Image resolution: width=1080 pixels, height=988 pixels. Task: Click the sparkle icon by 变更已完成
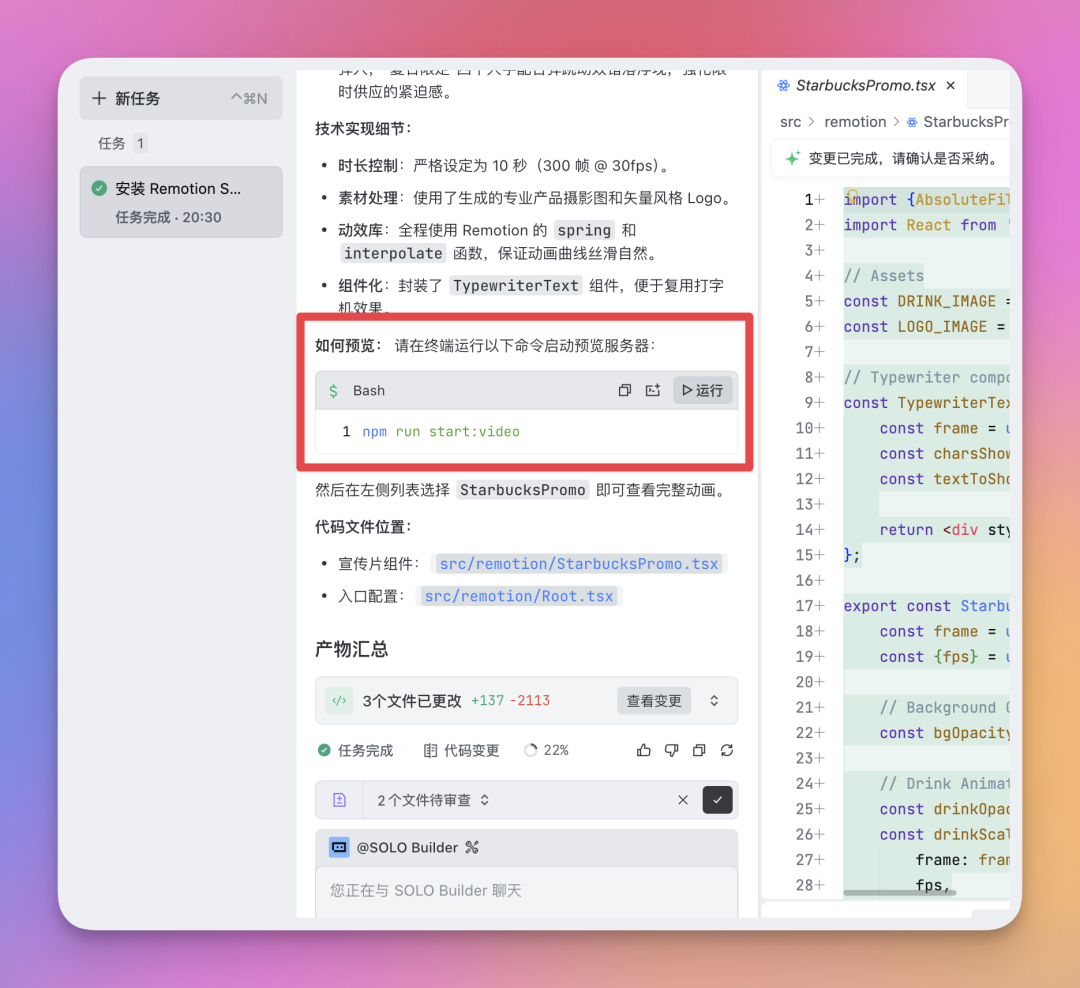(792, 158)
